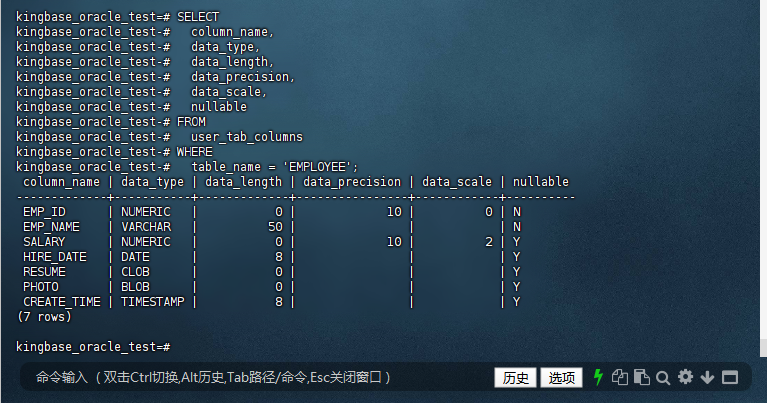Click the final empty kingbase_oracle_test prompt
Image resolution: width=767 pixels, height=403 pixels.
(93, 346)
